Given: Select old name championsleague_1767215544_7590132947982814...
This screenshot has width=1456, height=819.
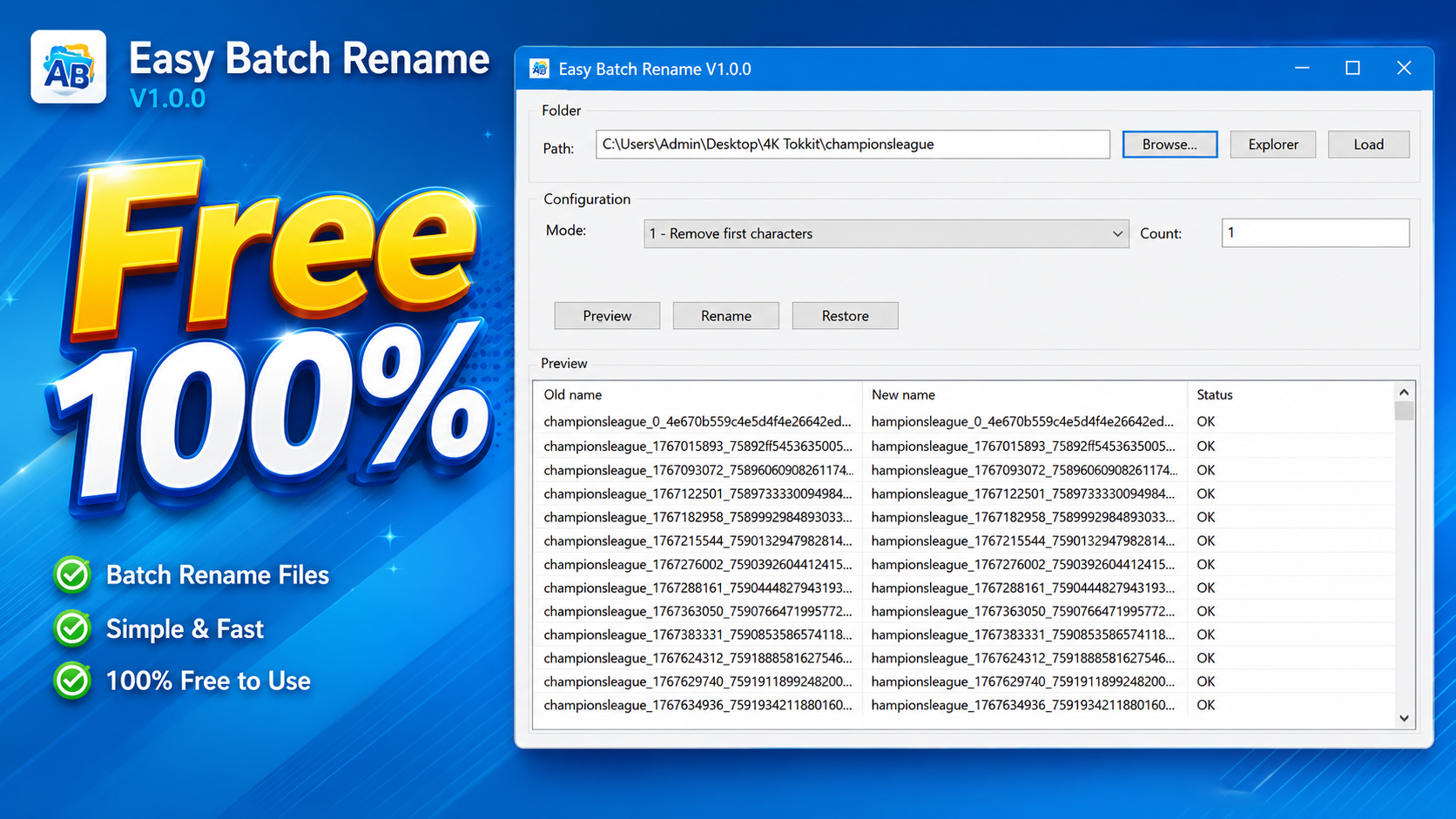Looking at the screenshot, I should coord(698,540).
